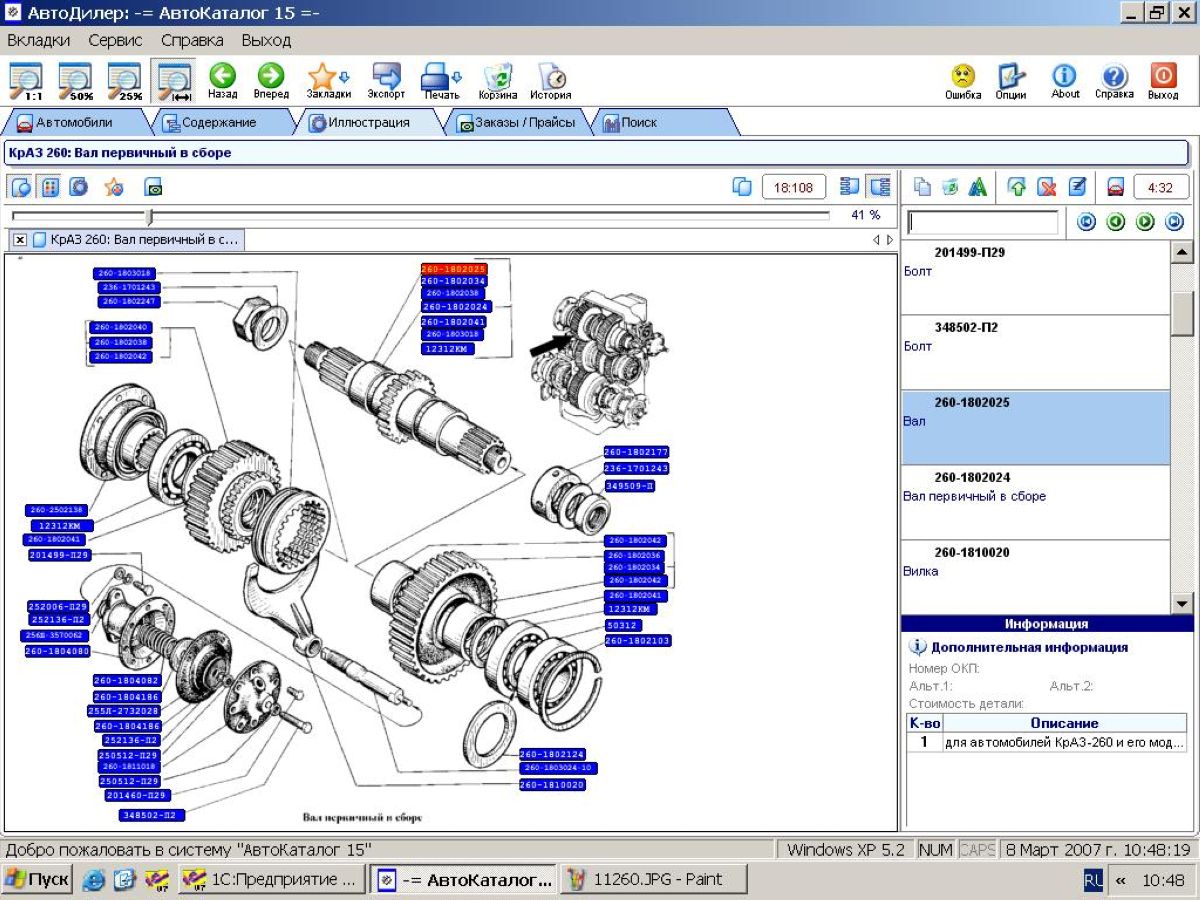Open the История history icon
This screenshot has width=1200, height=900.
tap(551, 81)
